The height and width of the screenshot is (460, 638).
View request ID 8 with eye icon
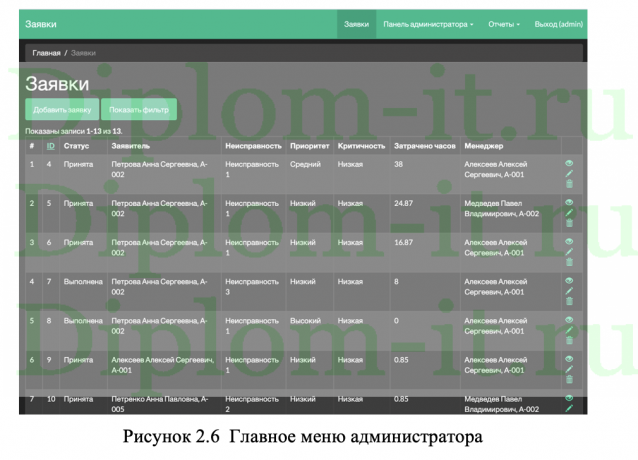click(x=569, y=320)
